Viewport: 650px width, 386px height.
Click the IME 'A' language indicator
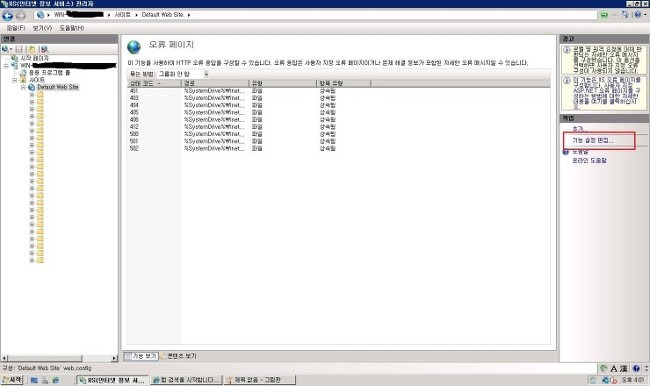pyautogui.click(x=614, y=368)
